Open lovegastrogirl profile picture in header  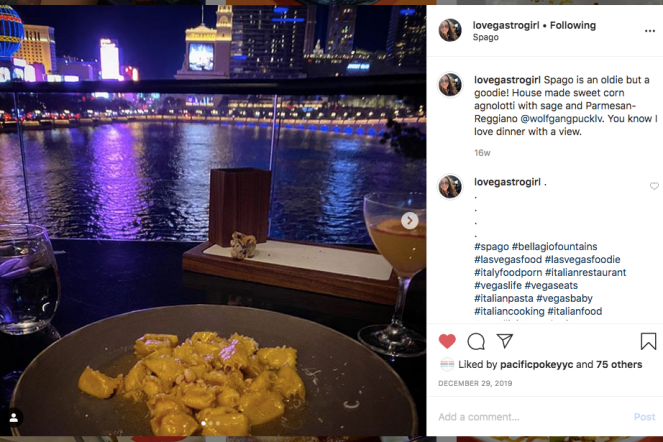(x=449, y=30)
